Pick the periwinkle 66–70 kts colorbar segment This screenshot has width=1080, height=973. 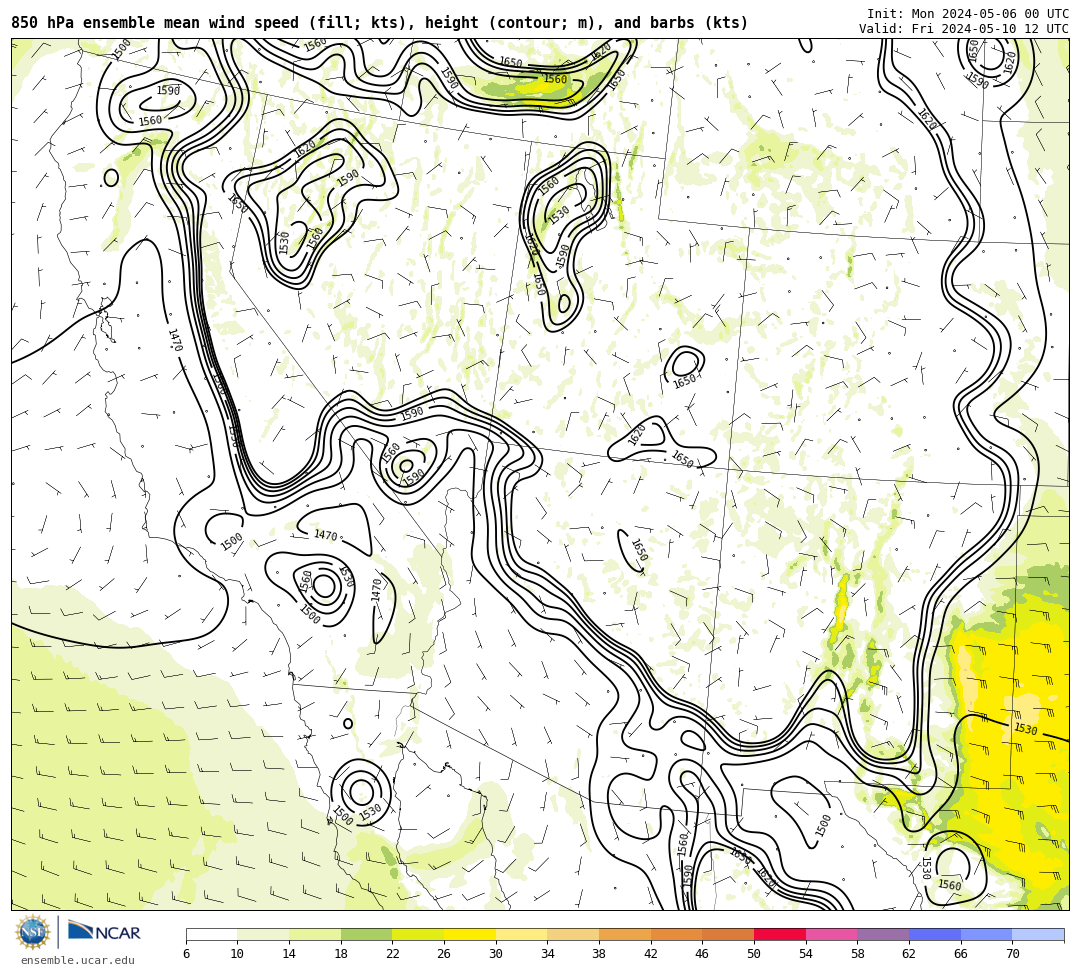point(986,934)
